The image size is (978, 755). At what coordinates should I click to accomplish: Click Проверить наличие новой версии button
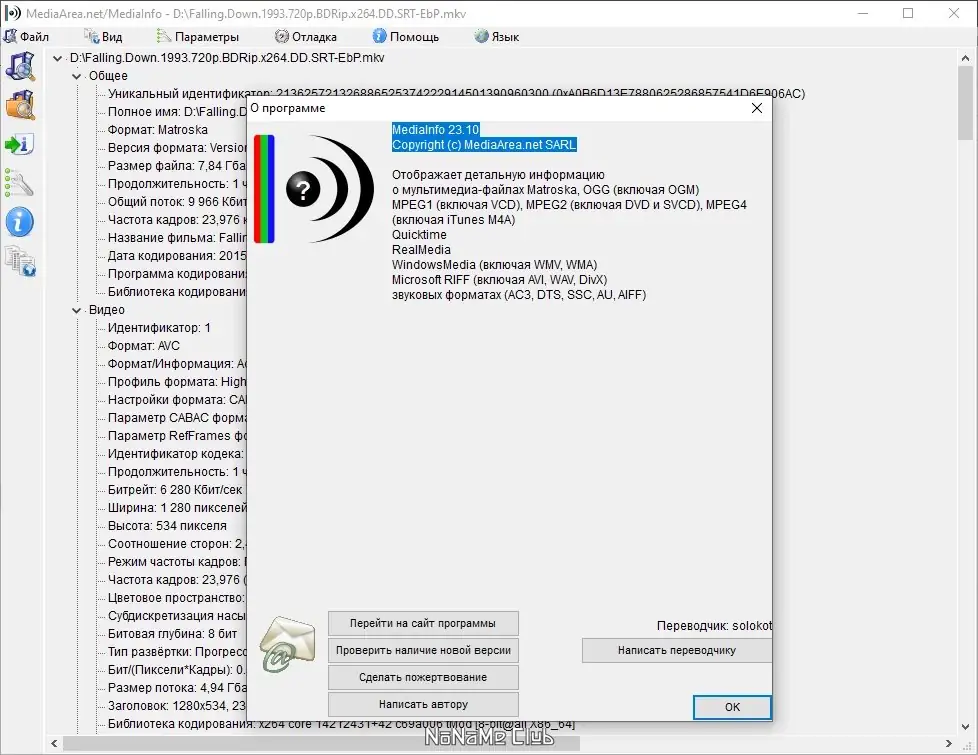tap(423, 650)
